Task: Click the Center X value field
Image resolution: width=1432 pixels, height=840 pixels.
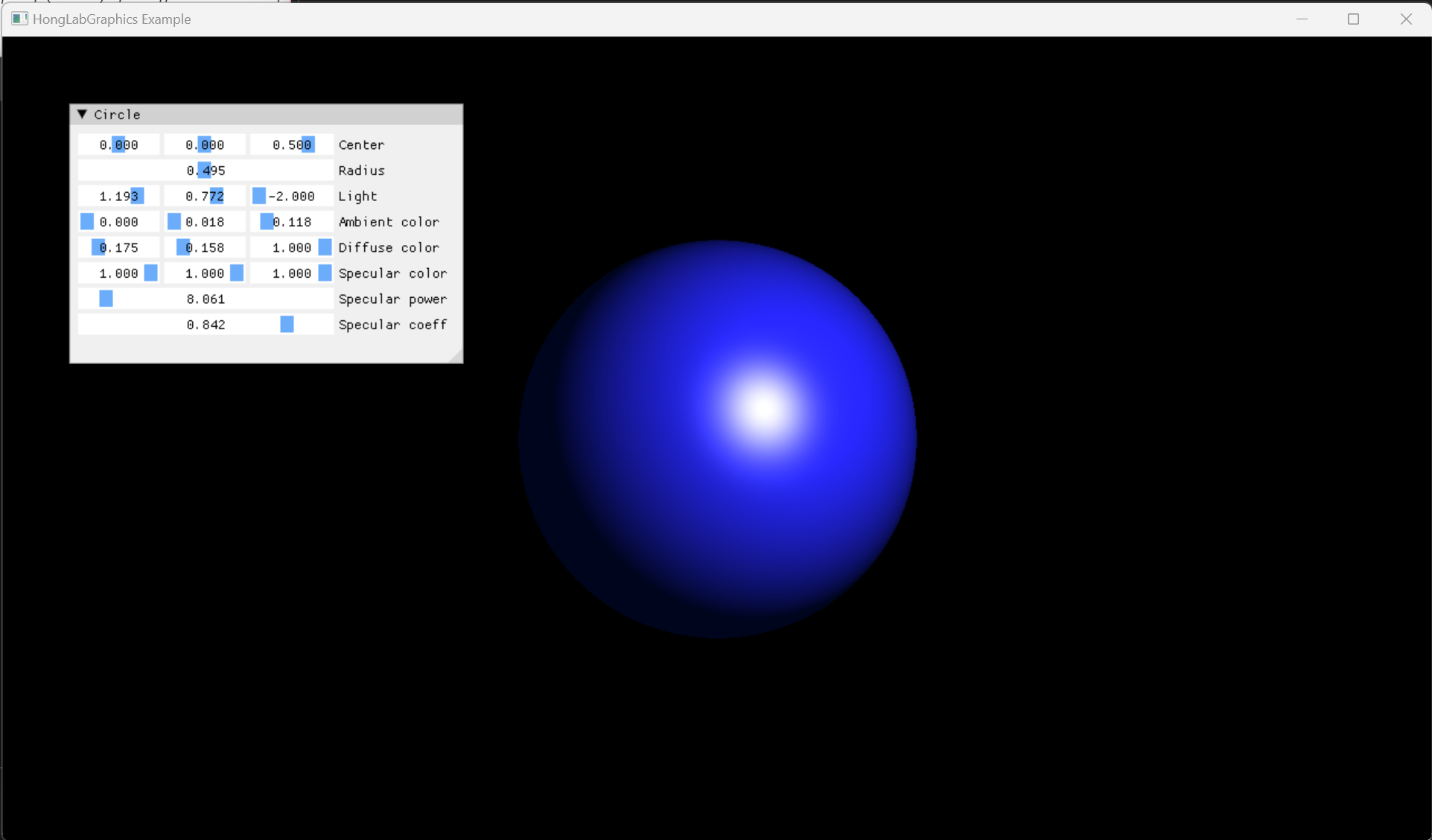Action: 118,144
